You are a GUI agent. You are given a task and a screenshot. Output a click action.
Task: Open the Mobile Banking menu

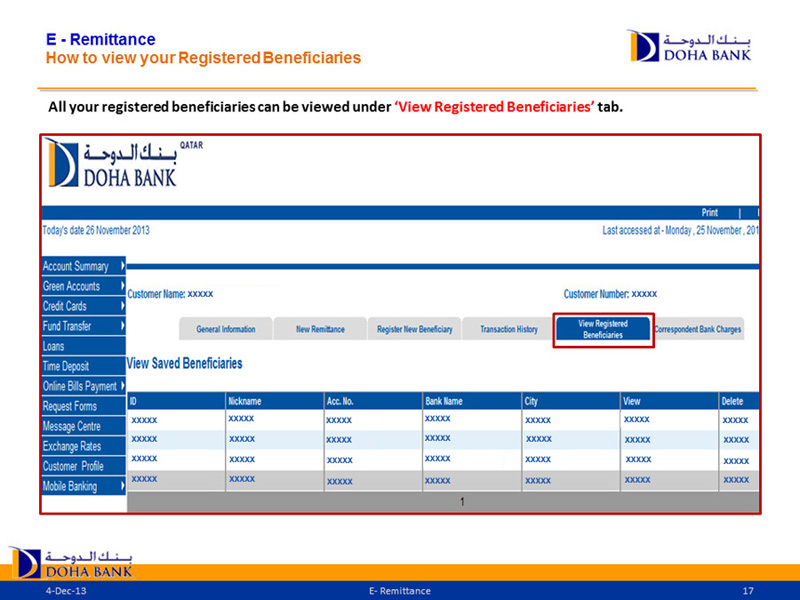click(x=70, y=486)
